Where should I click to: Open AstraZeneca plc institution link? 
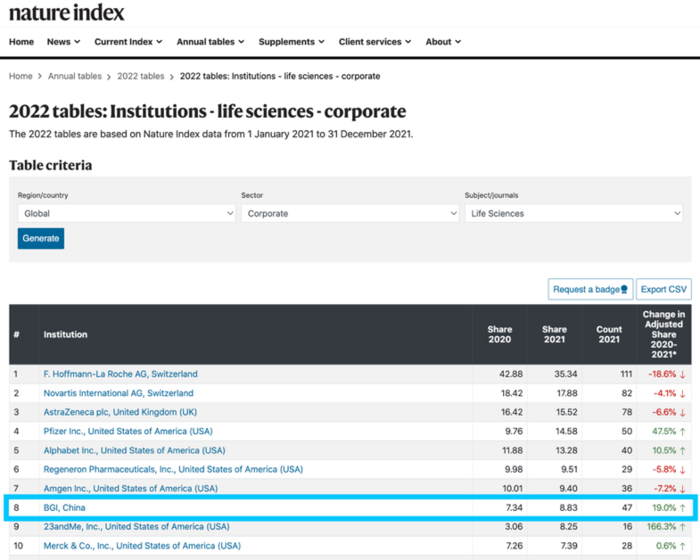pos(120,412)
